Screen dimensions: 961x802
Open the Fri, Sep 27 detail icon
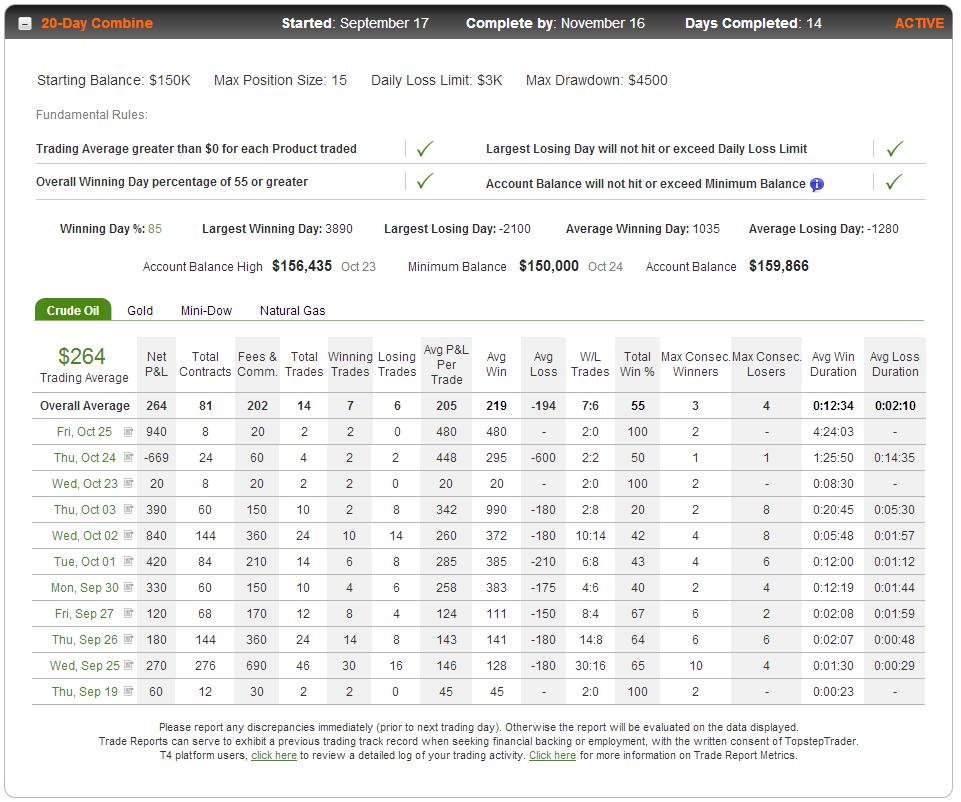pos(128,613)
